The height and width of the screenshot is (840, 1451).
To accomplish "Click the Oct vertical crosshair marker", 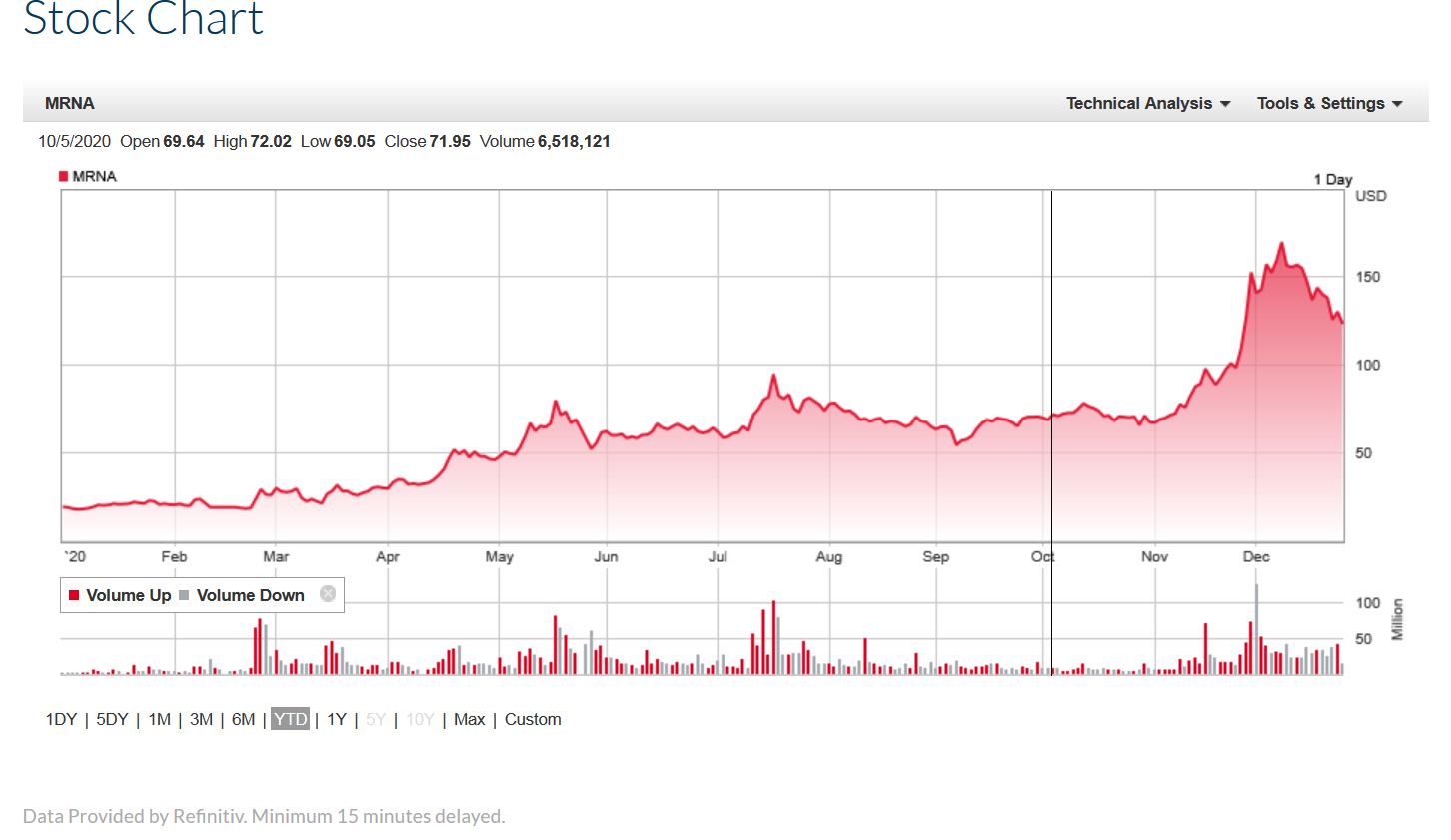I will tap(1051, 400).
